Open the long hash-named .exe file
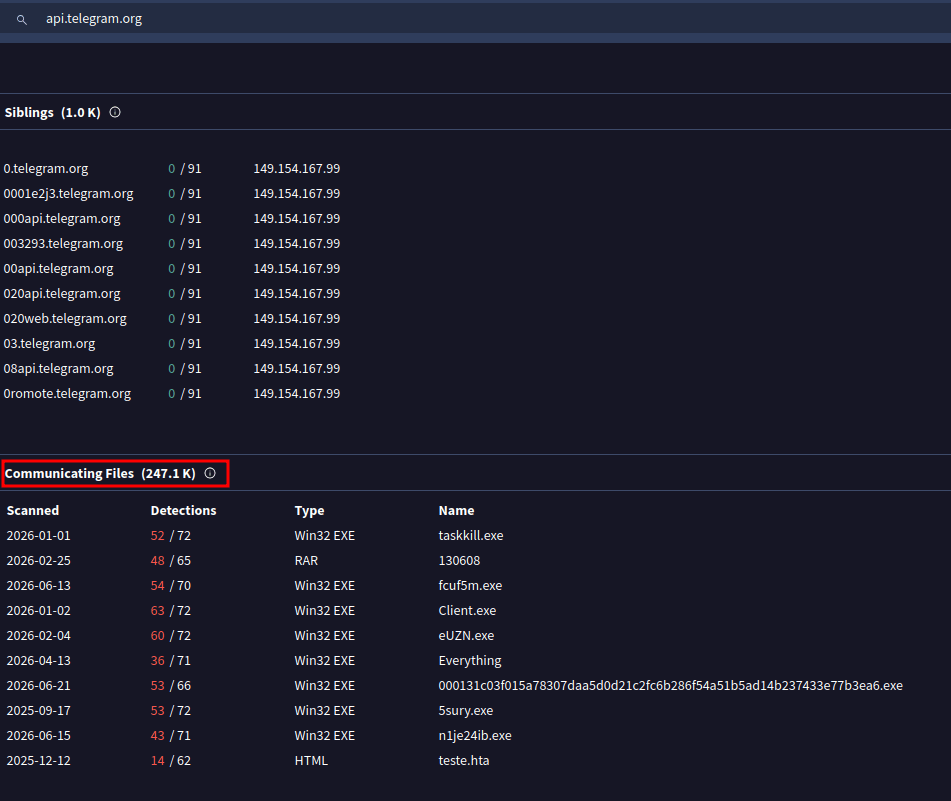 (x=670, y=685)
